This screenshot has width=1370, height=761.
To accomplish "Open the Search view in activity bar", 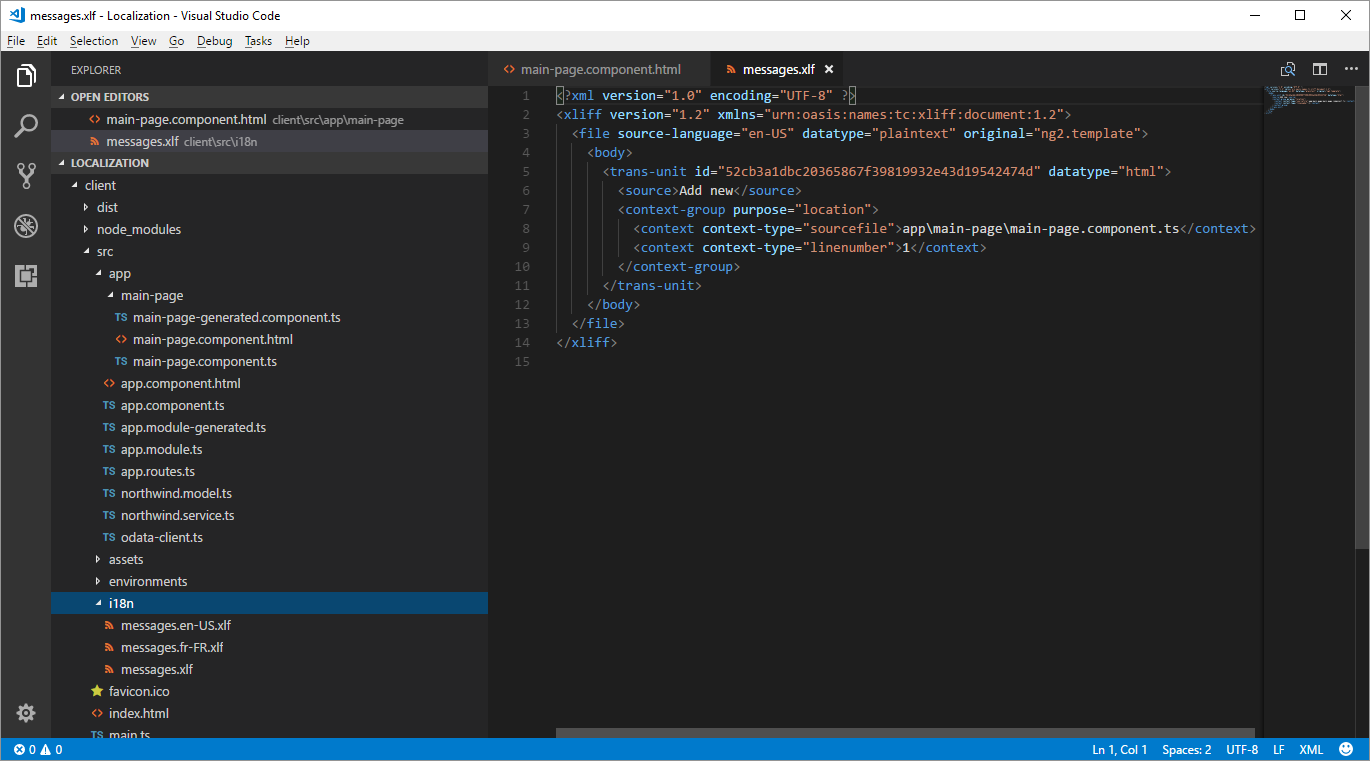I will (x=26, y=126).
